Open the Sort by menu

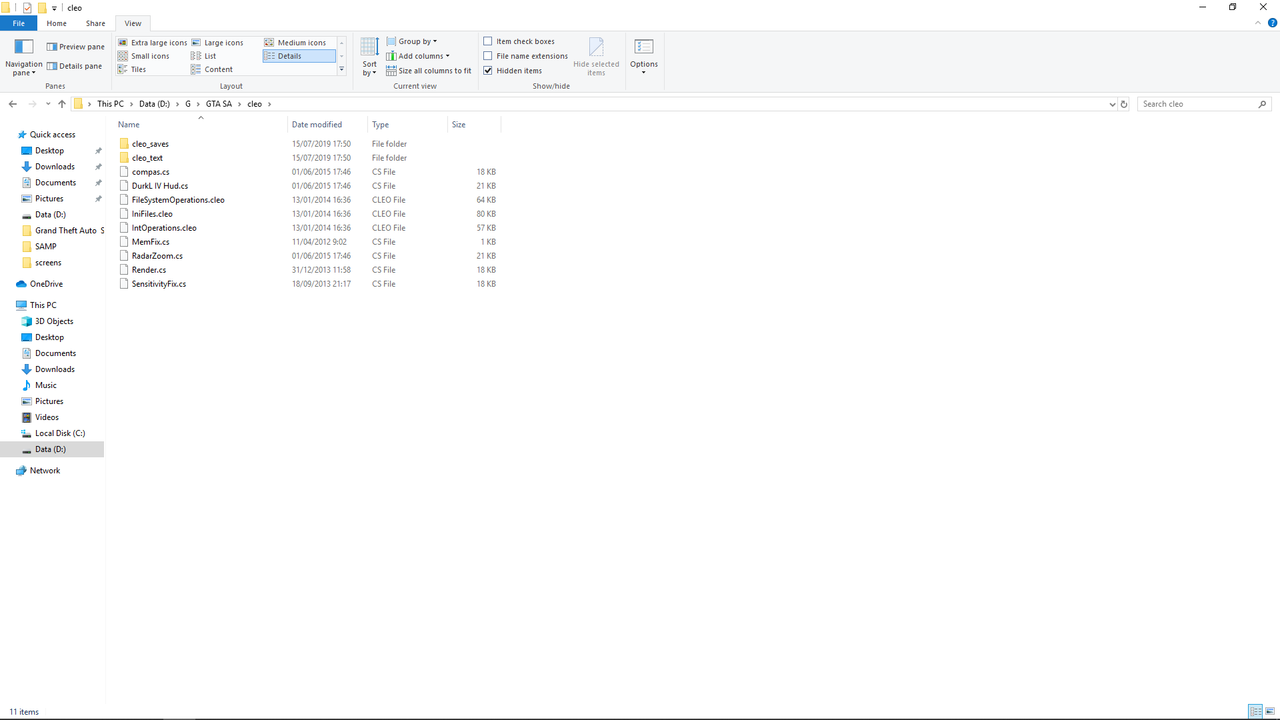(x=369, y=57)
